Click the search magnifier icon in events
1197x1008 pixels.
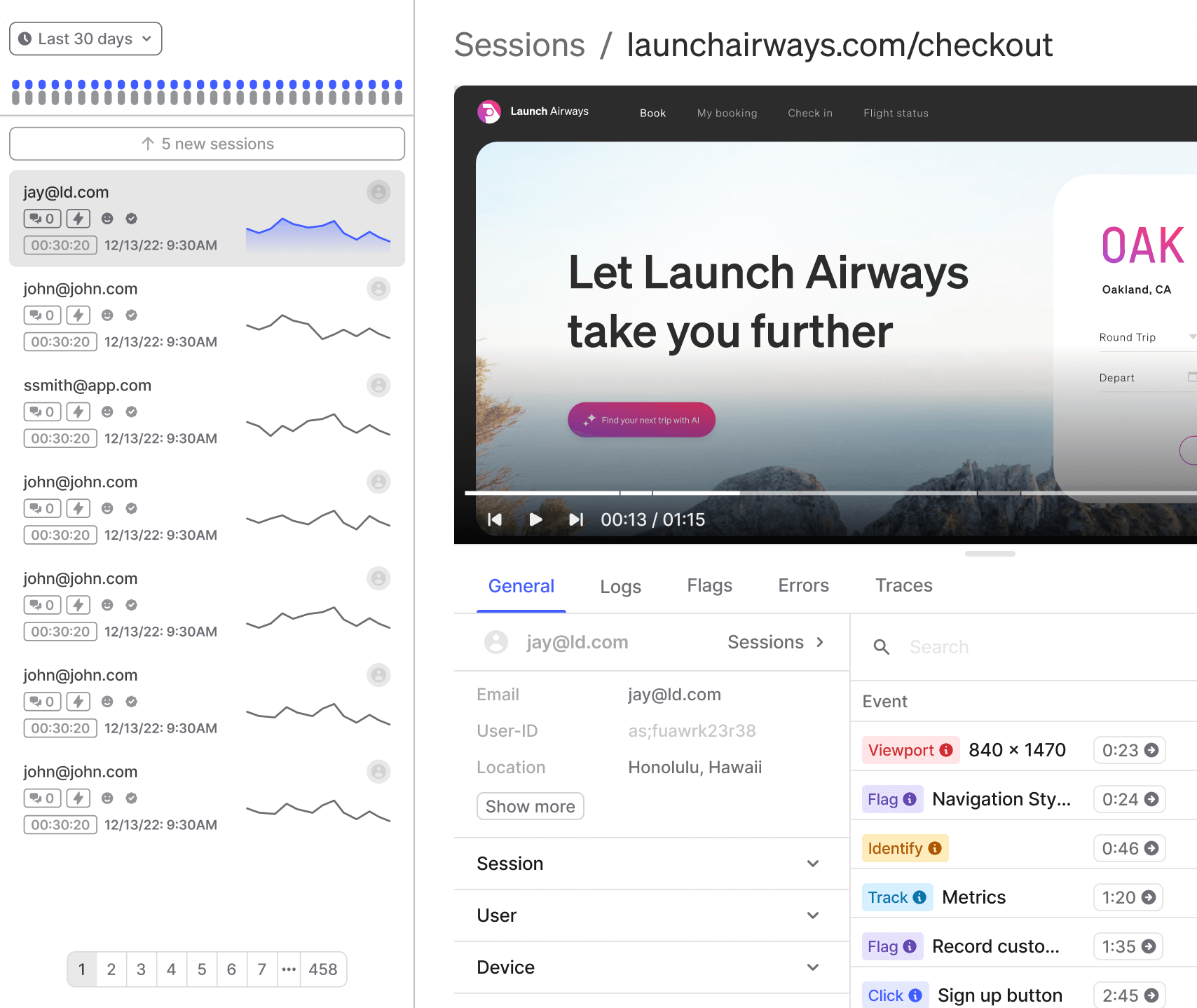click(x=882, y=647)
